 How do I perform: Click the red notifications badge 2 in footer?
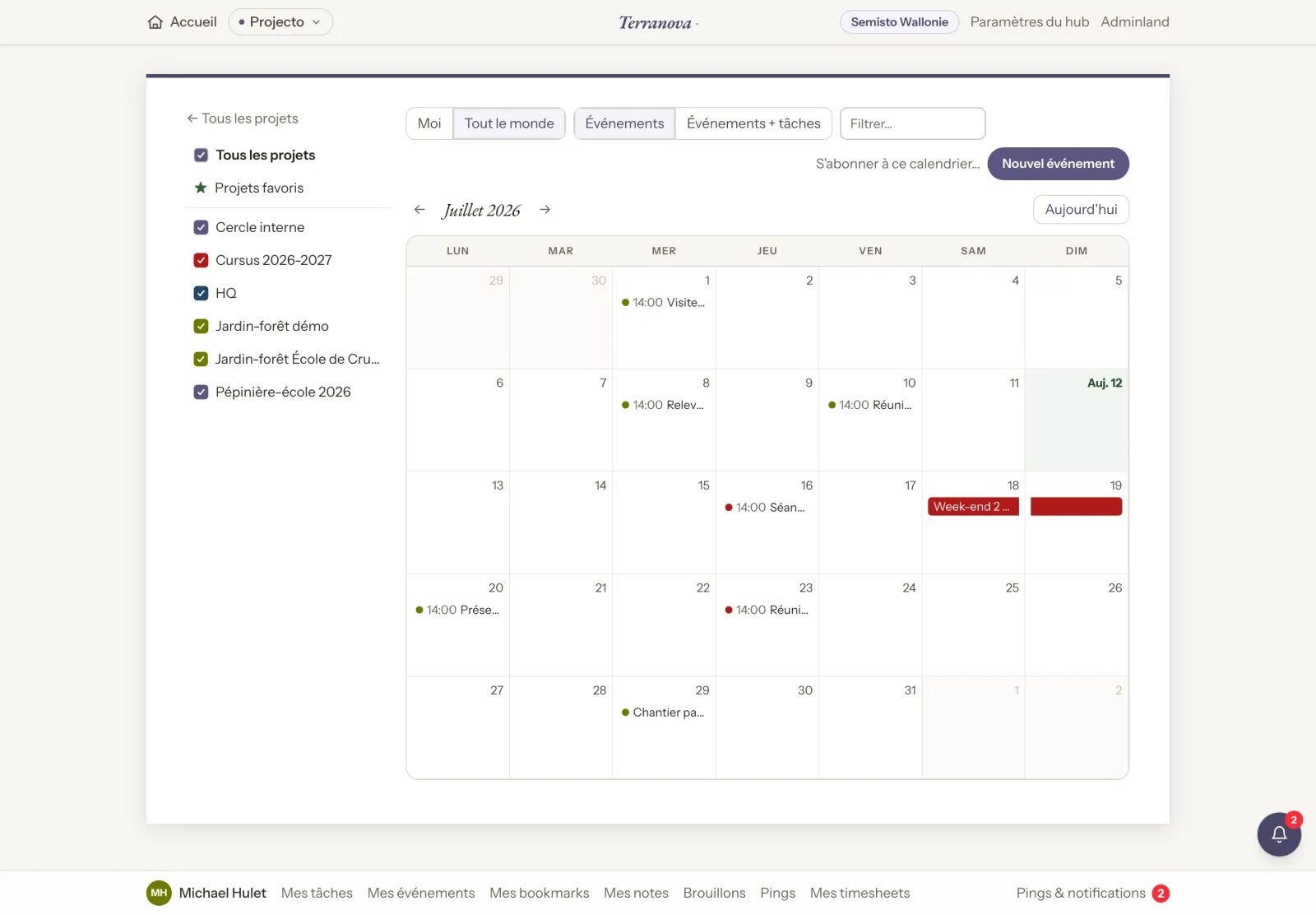click(1161, 893)
